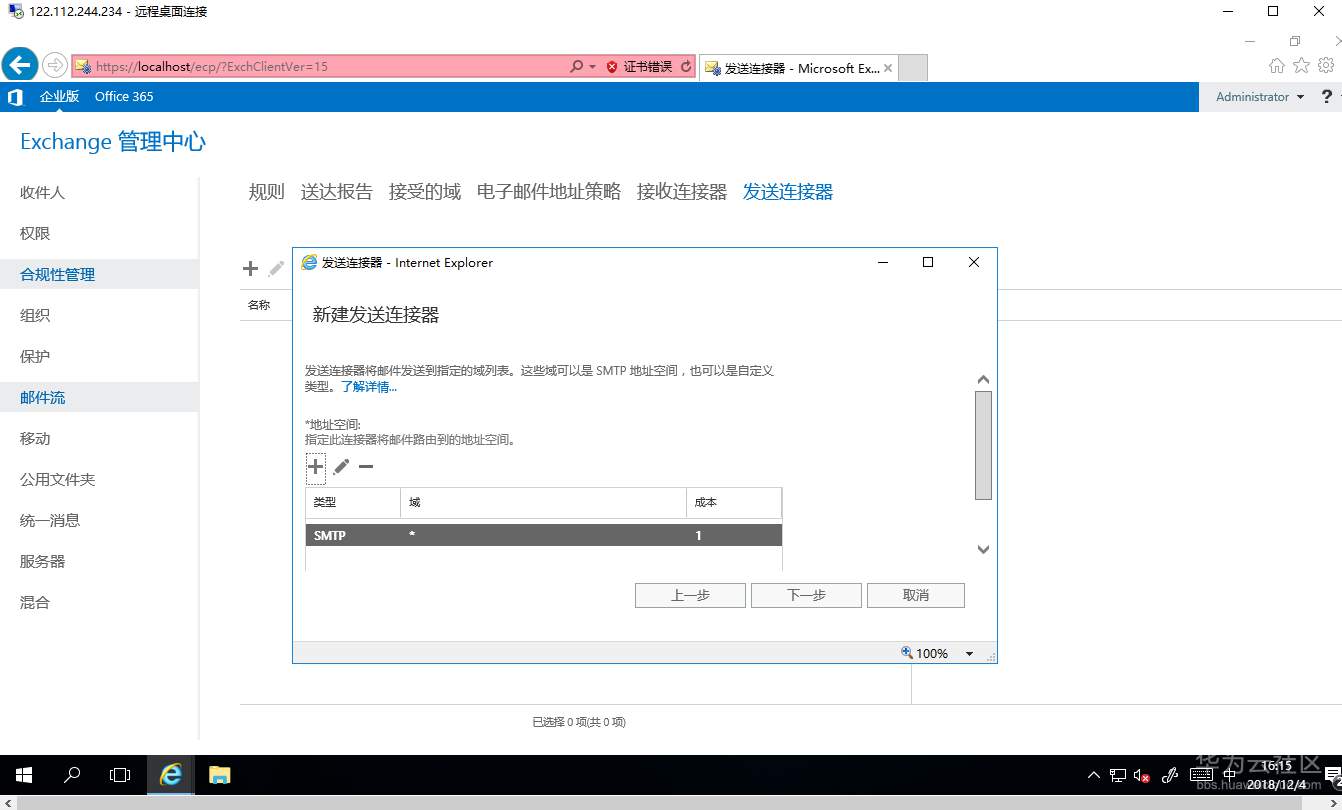Remove the SMTP address space with the minus icon
1342x810 pixels.
tap(365, 466)
